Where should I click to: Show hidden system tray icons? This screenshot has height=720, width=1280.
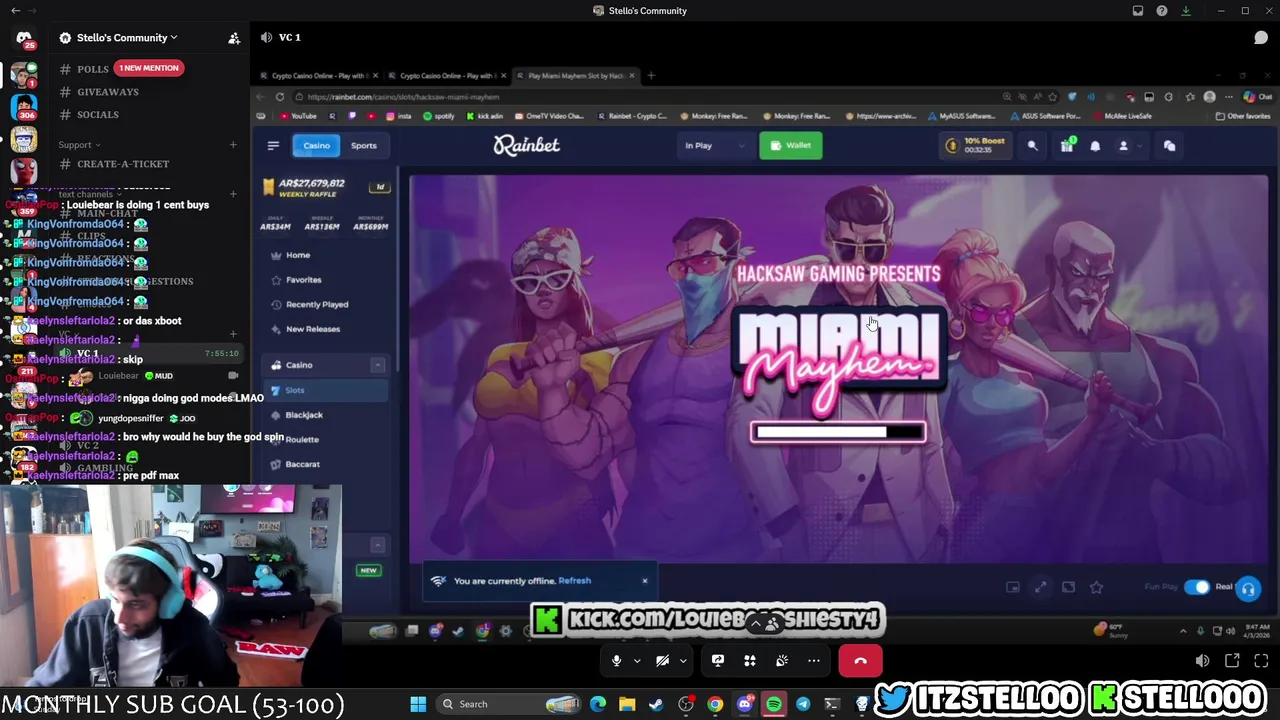[x=1183, y=631]
